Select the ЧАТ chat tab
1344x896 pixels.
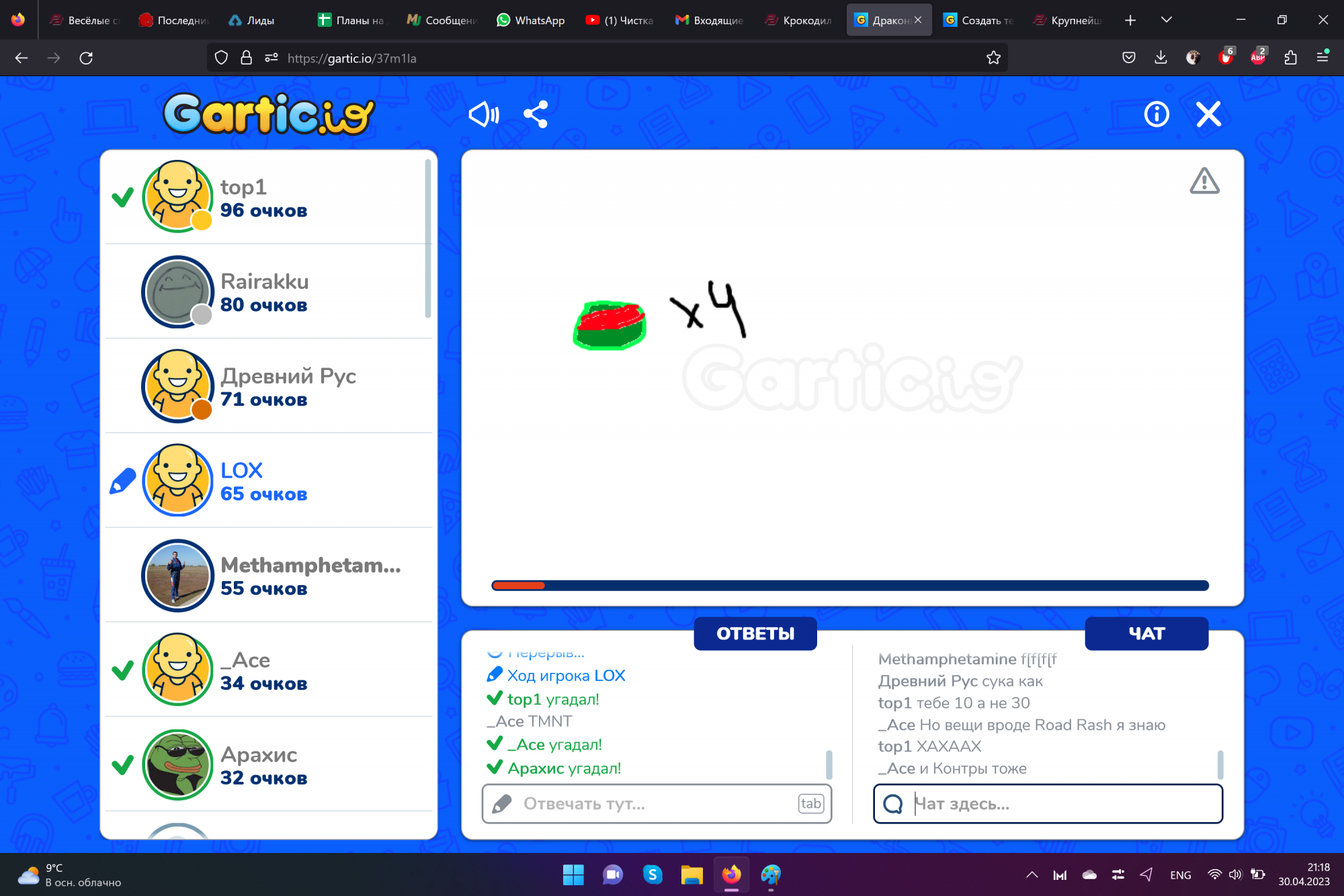[1146, 633]
